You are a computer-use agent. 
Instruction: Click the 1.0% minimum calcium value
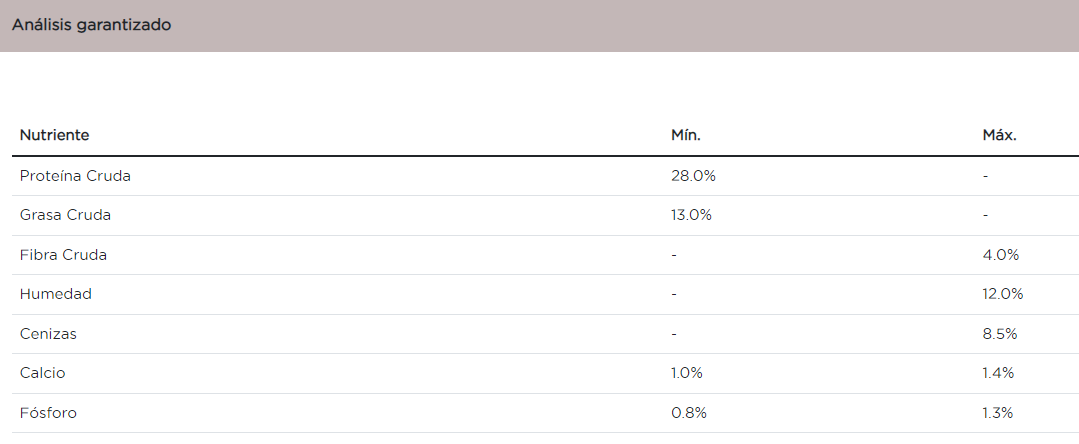[x=687, y=373]
